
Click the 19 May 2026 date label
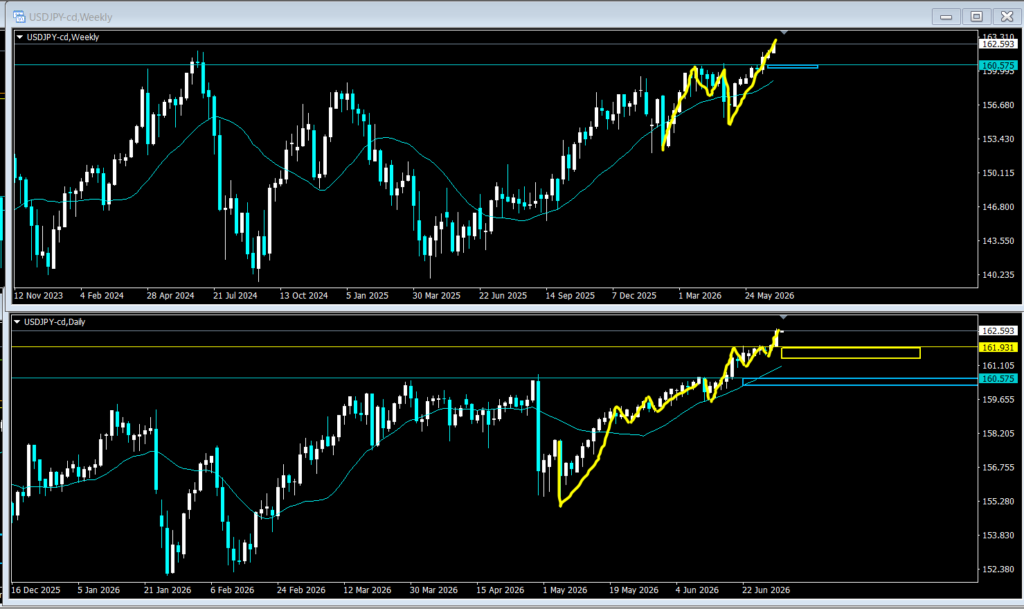pyautogui.click(x=633, y=590)
